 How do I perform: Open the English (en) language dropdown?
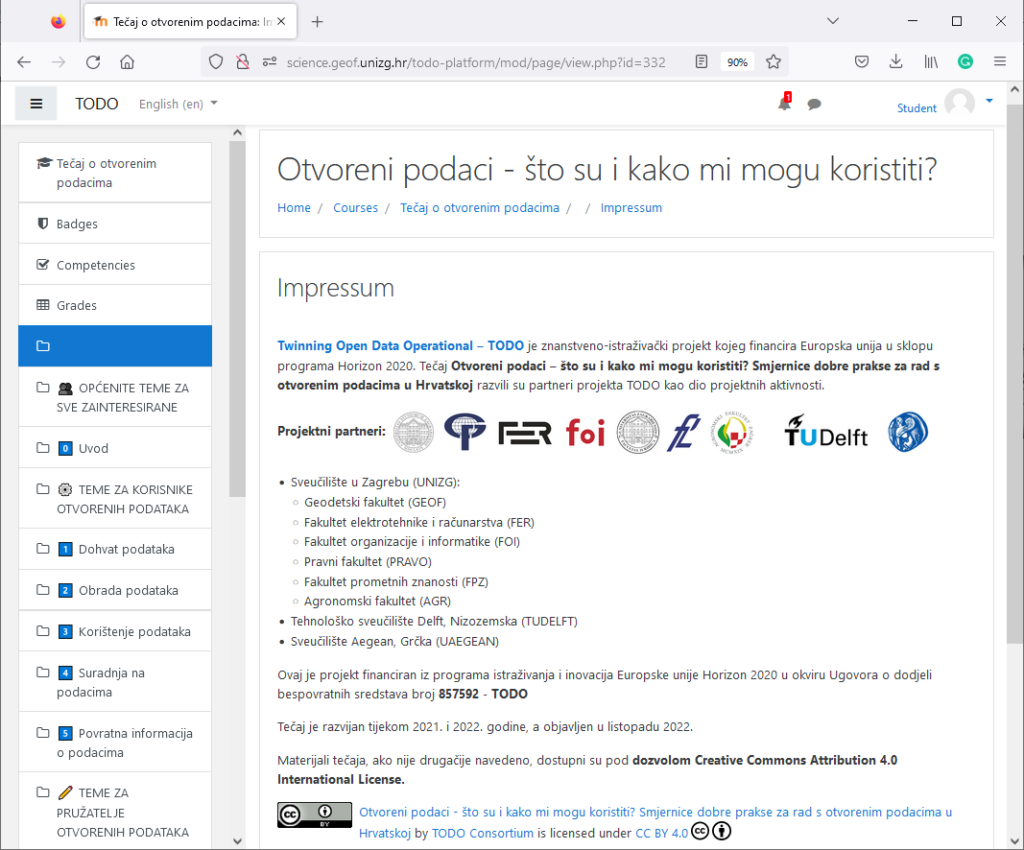(x=177, y=104)
